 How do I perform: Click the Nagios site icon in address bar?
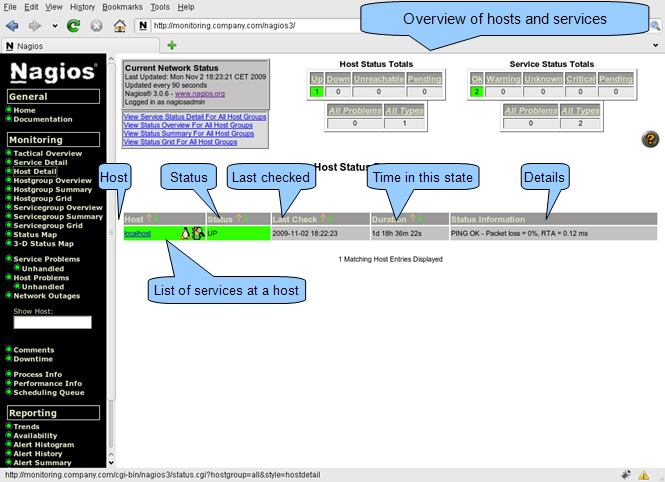point(143,25)
